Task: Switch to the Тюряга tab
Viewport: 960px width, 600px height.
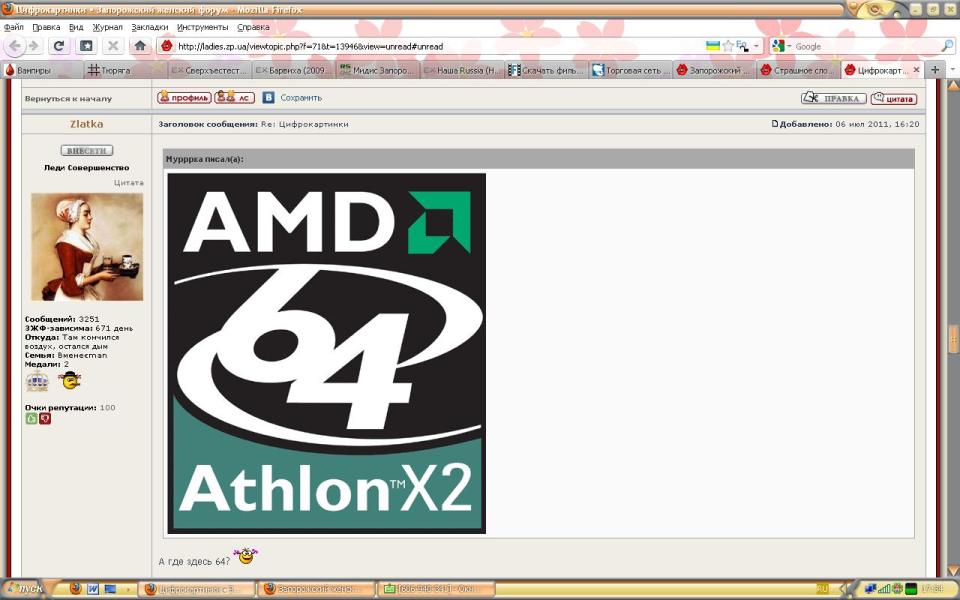Action: tap(125, 70)
